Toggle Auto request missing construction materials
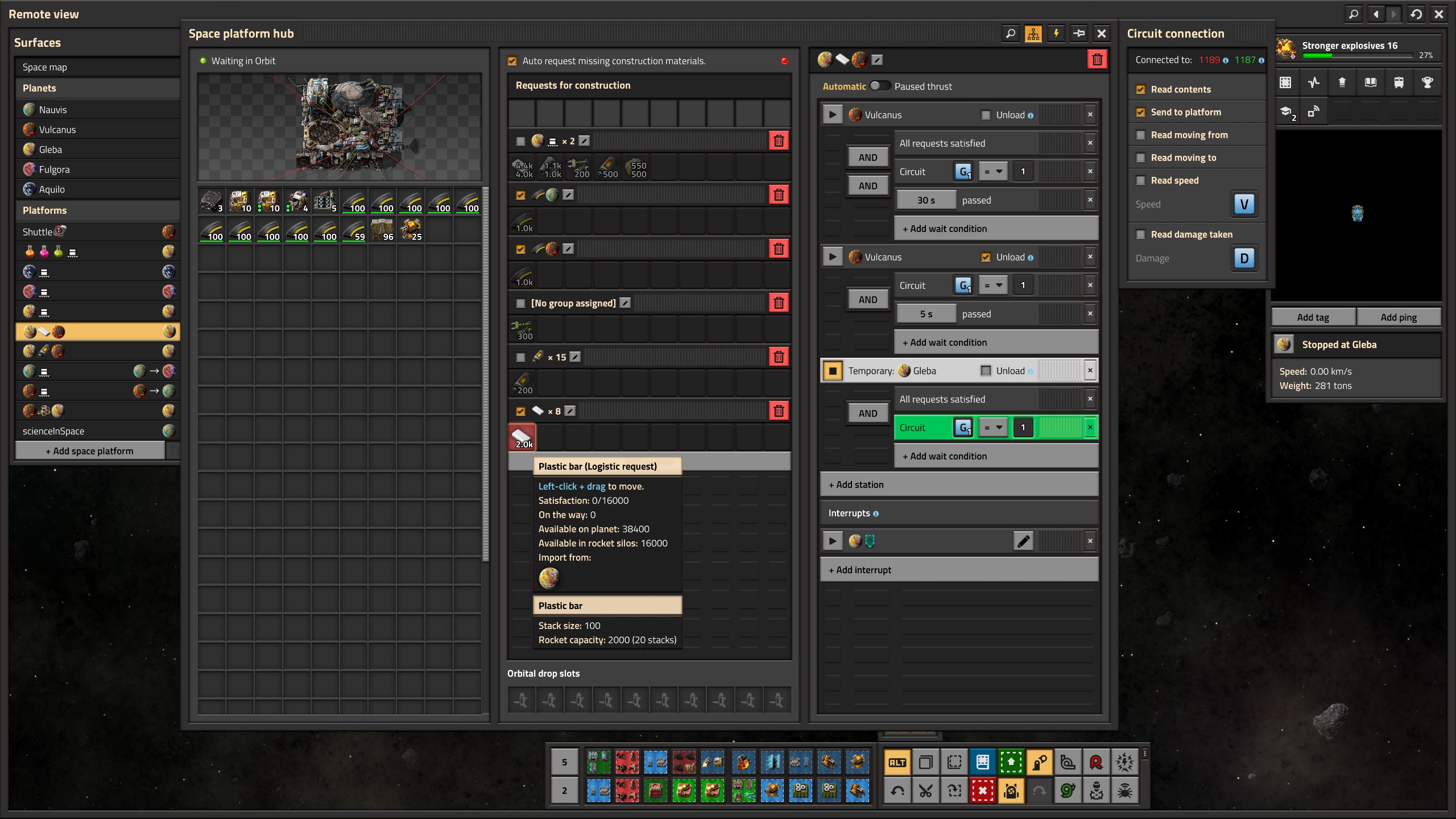1456x819 pixels. (512, 61)
